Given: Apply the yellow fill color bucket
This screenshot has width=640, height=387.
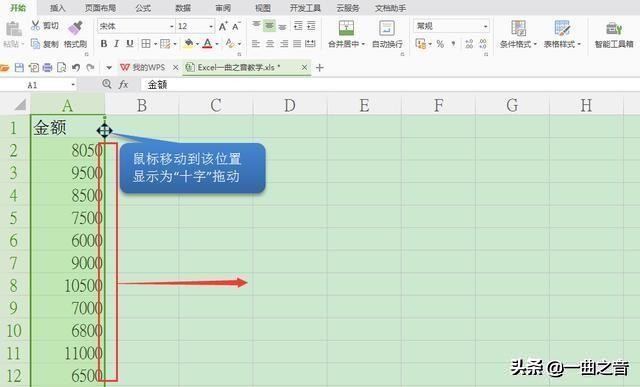Looking at the screenshot, I should click(189, 43).
